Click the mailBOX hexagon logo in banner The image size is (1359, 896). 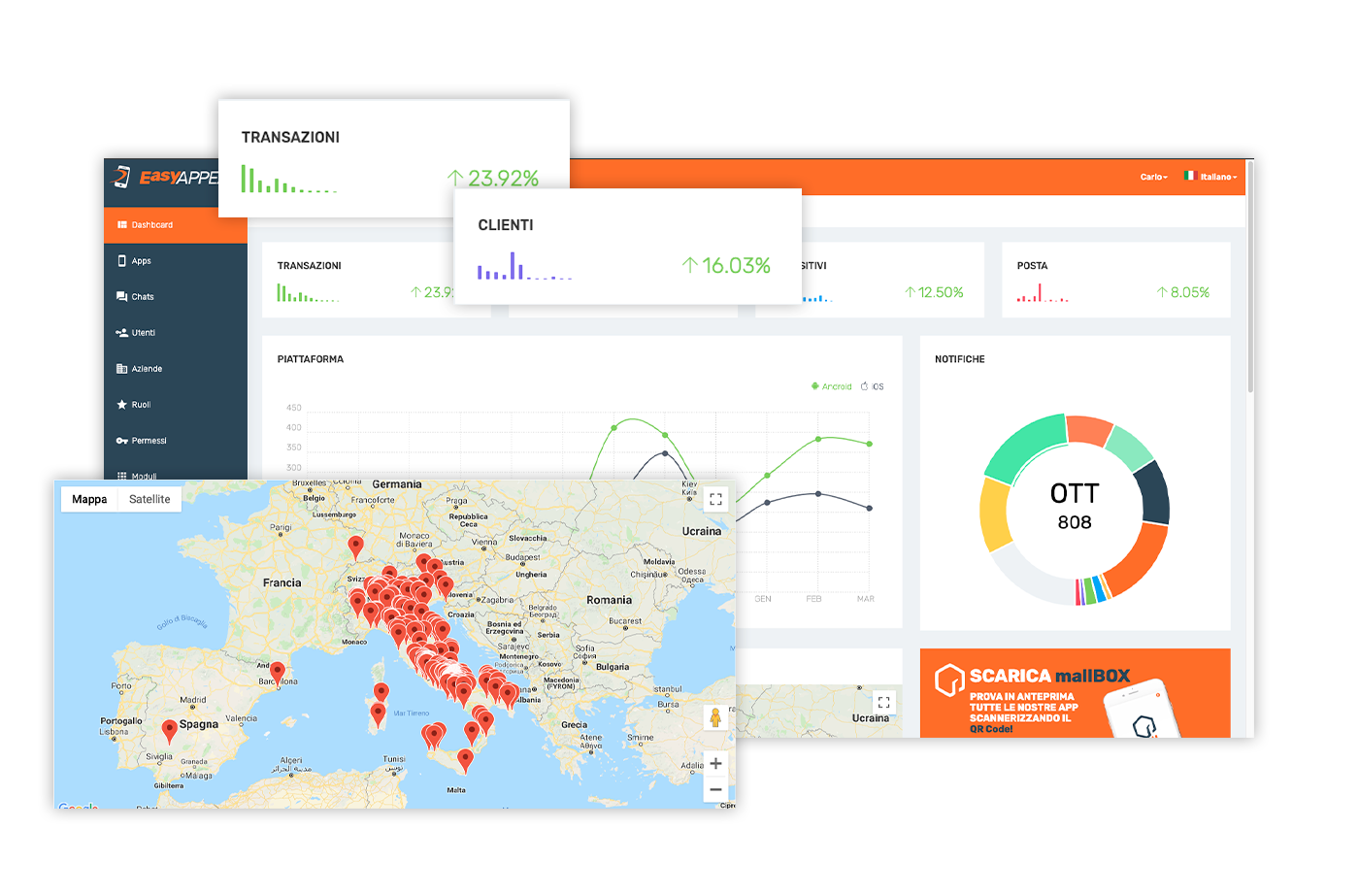pos(949,680)
